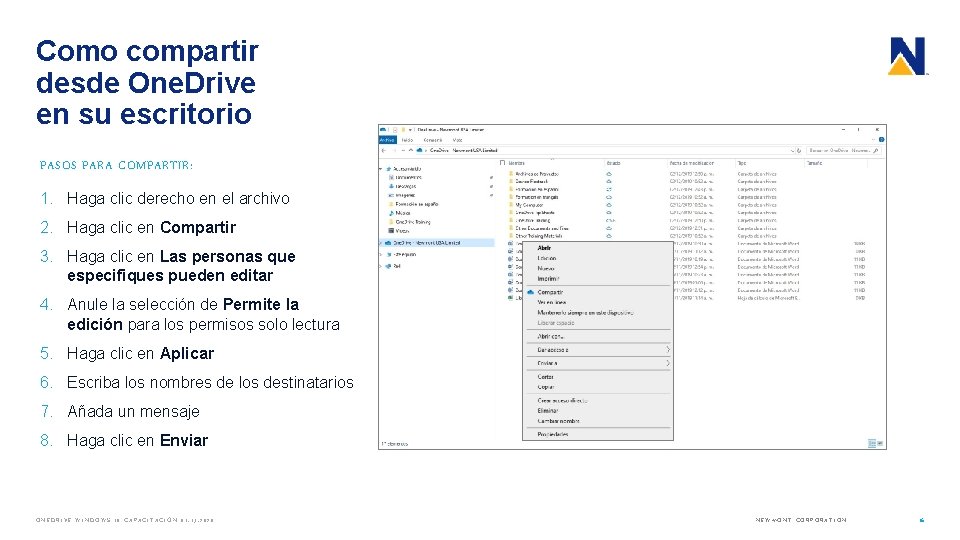Sort by the Nombre column header

pyautogui.click(x=517, y=163)
